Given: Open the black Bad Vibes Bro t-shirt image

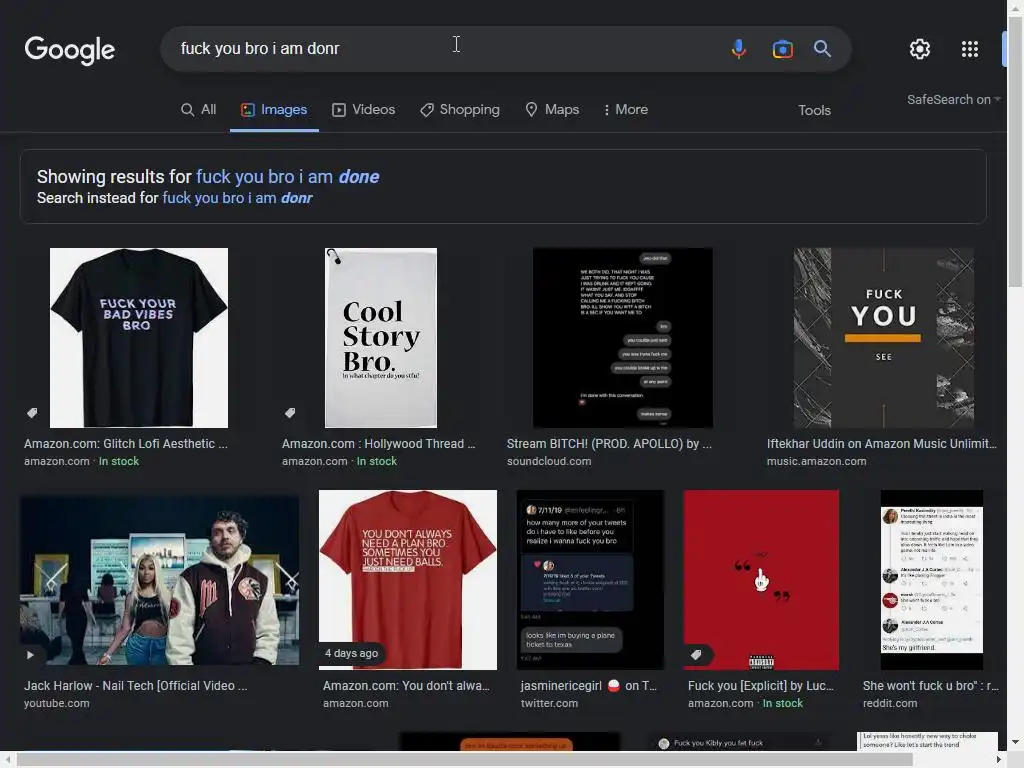Looking at the screenshot, I should tap(139, 338).
